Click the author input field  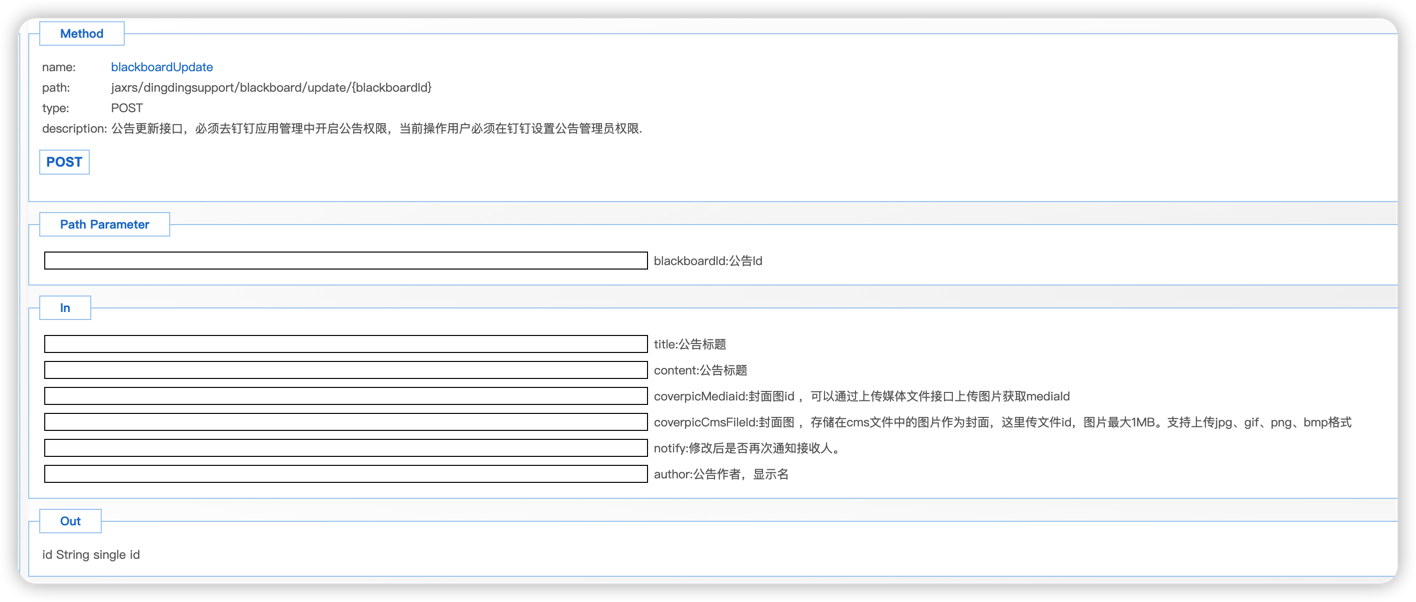click(x=346, y=474)
